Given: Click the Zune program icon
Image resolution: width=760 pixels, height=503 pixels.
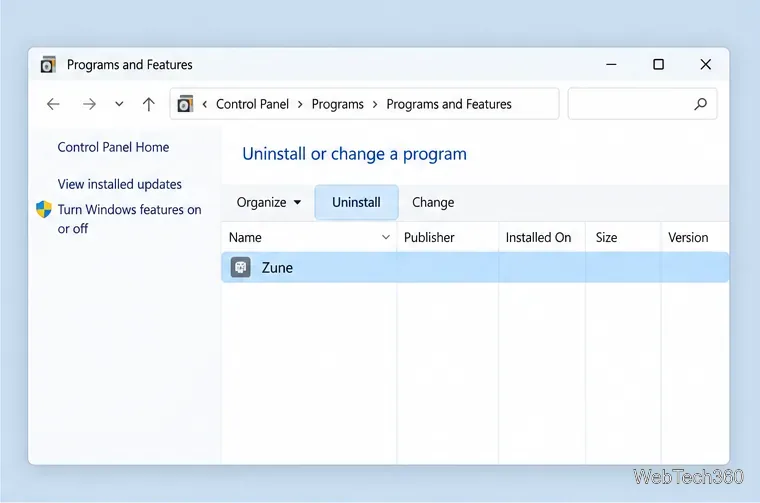Looking at the screenshot, I should (x=240, y=267).
